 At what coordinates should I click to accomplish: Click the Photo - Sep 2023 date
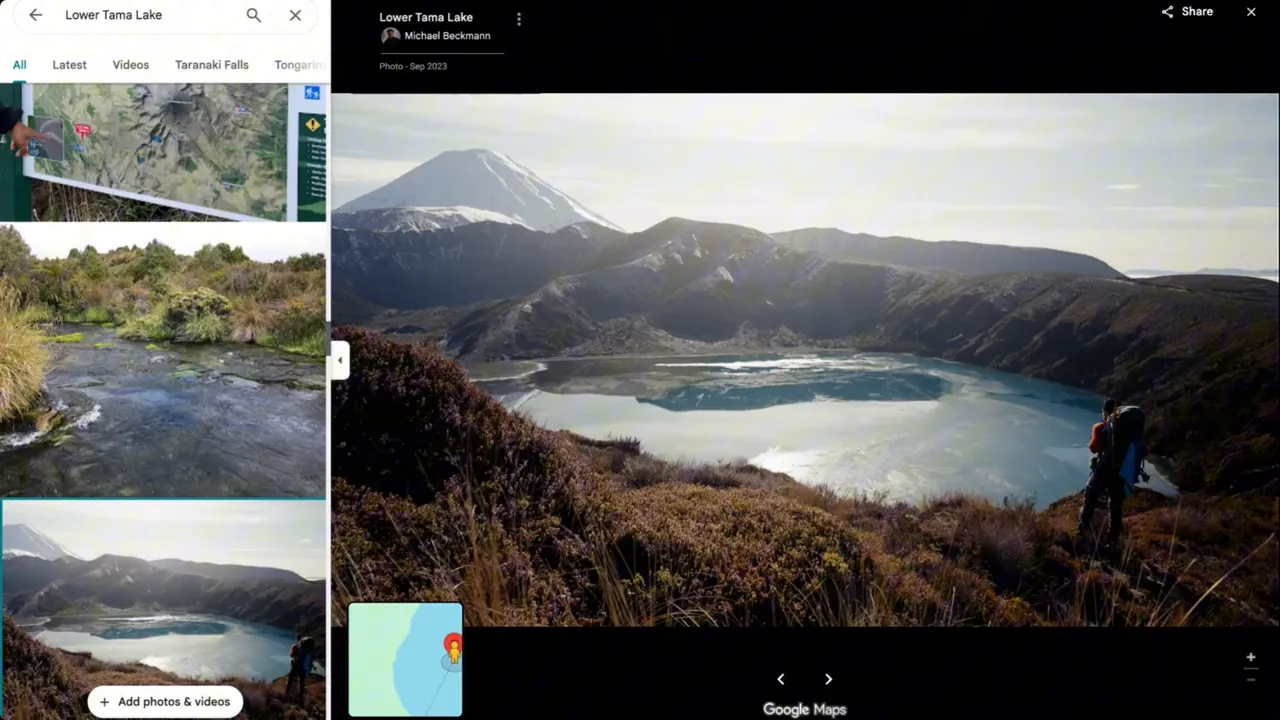tap(413, 66)
